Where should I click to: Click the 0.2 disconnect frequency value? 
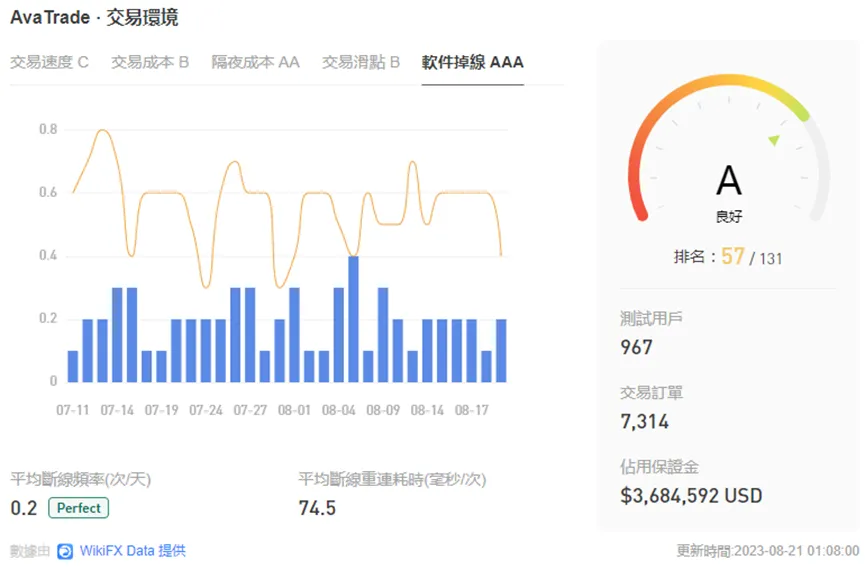point(24,508)
